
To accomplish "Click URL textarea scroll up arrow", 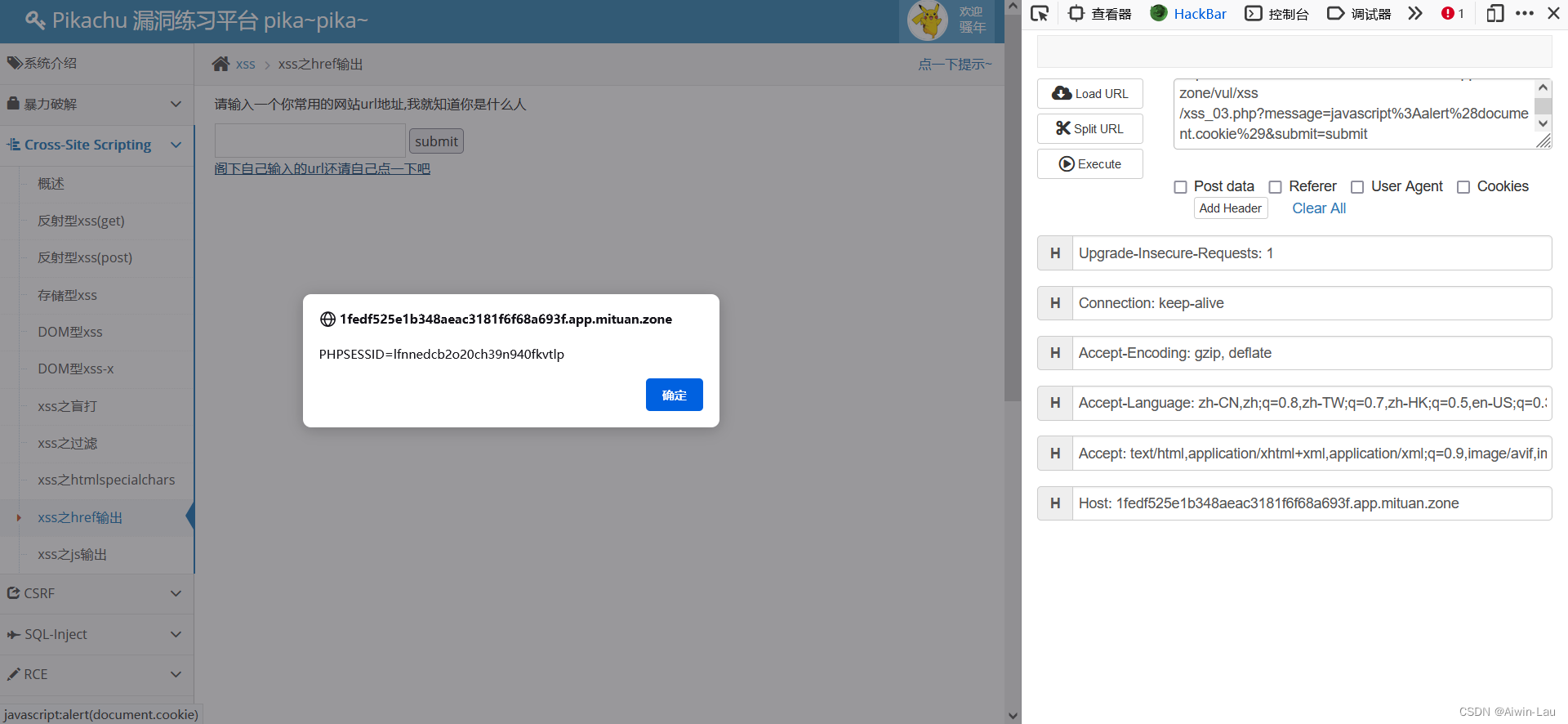I will click(x=1543, y=87).
